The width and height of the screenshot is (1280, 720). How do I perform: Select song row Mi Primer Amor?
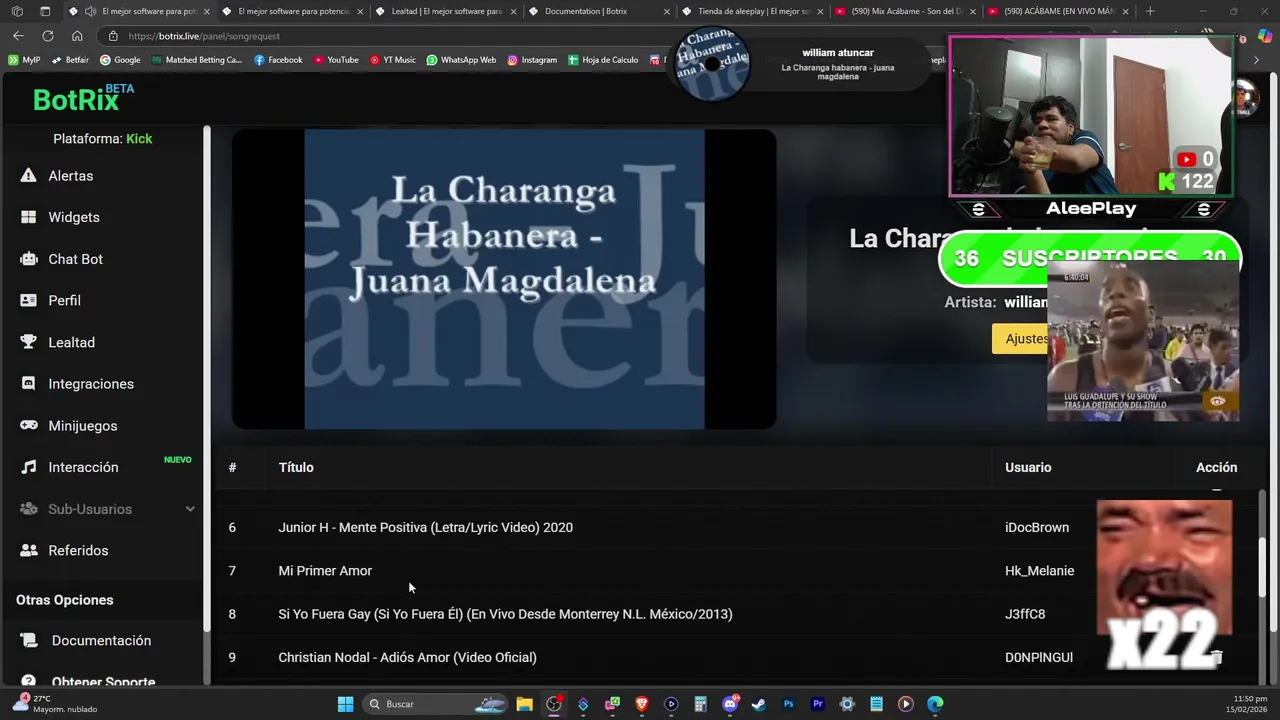[x=325, y=571]
